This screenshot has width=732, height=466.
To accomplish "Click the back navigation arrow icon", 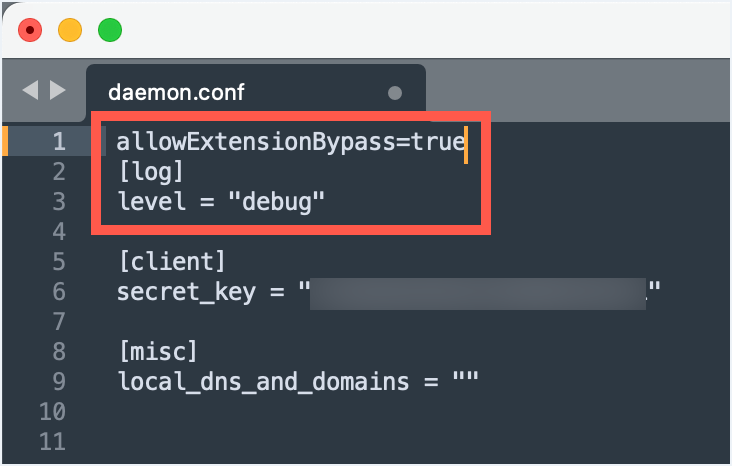I will (29, 91).
